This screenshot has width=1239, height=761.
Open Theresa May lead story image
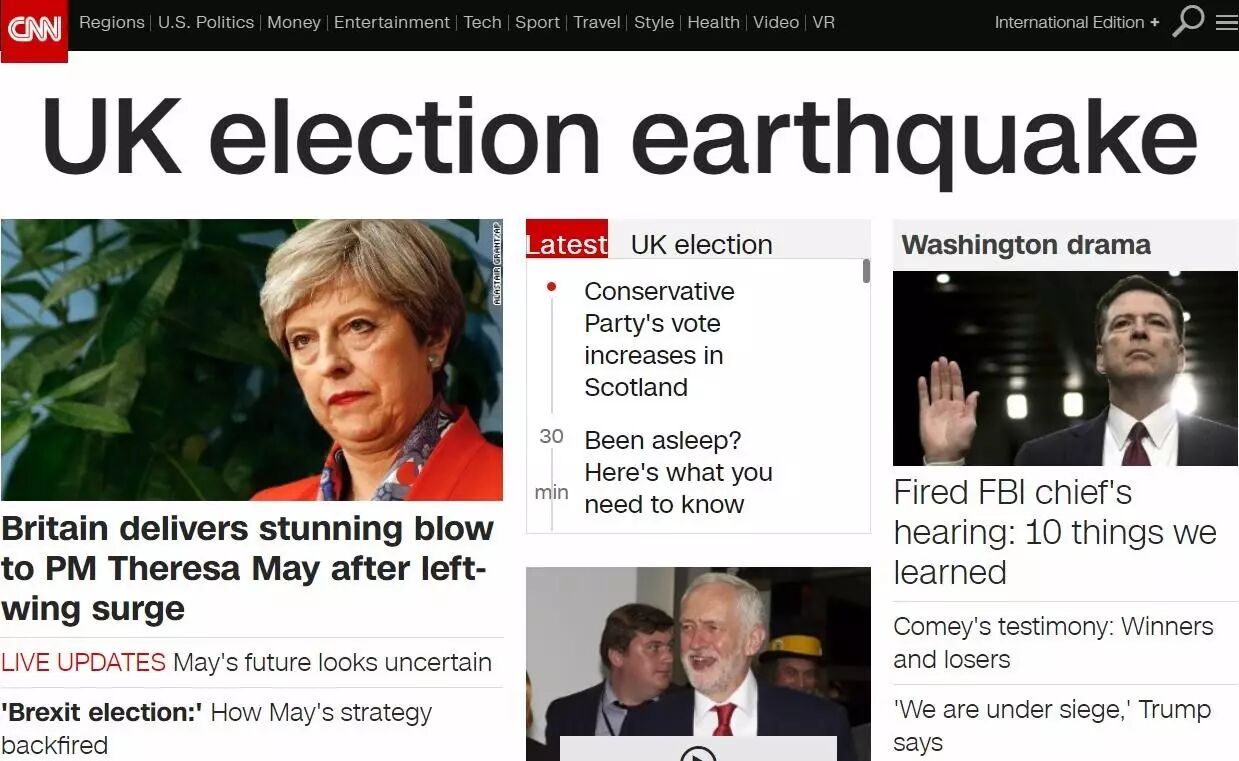(252, 360)
